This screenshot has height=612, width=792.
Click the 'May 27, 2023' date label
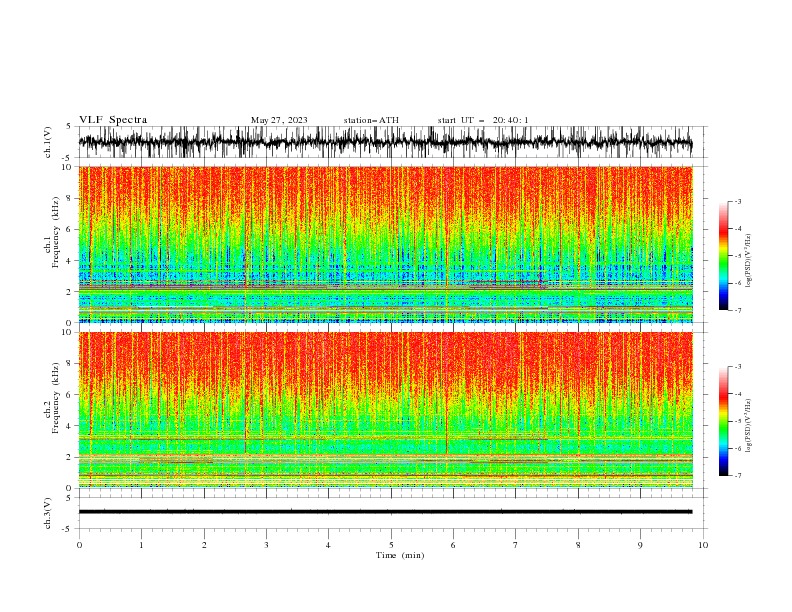coord(279,120)
